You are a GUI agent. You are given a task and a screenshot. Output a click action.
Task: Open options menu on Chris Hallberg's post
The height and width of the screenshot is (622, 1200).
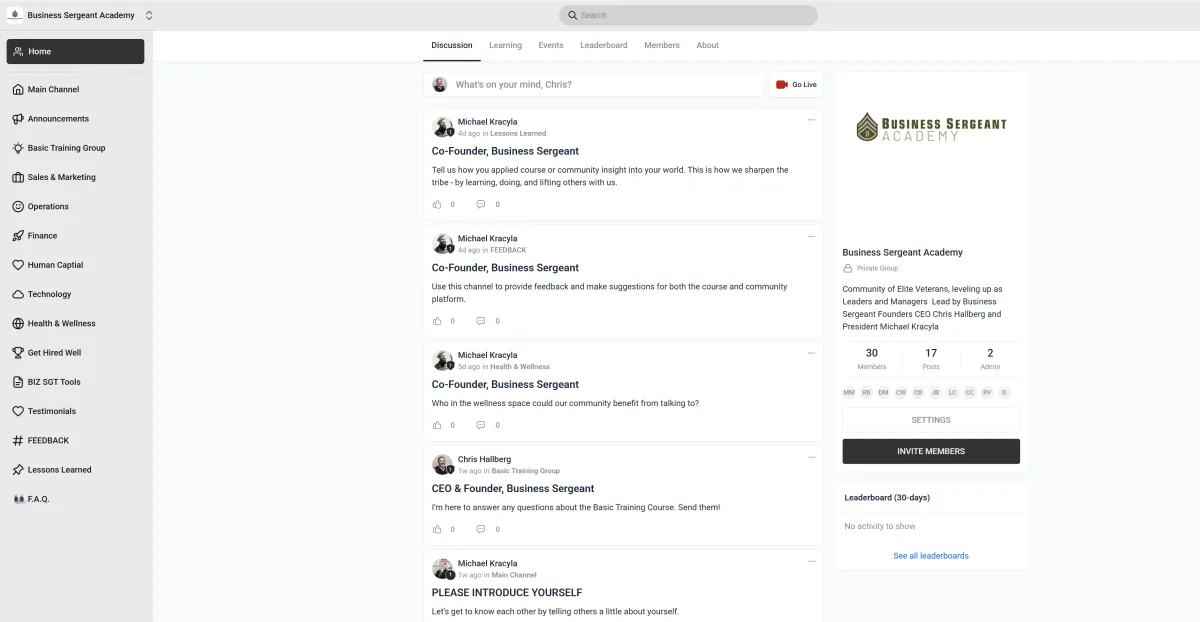pyautogui.click(x=811, y=457)
